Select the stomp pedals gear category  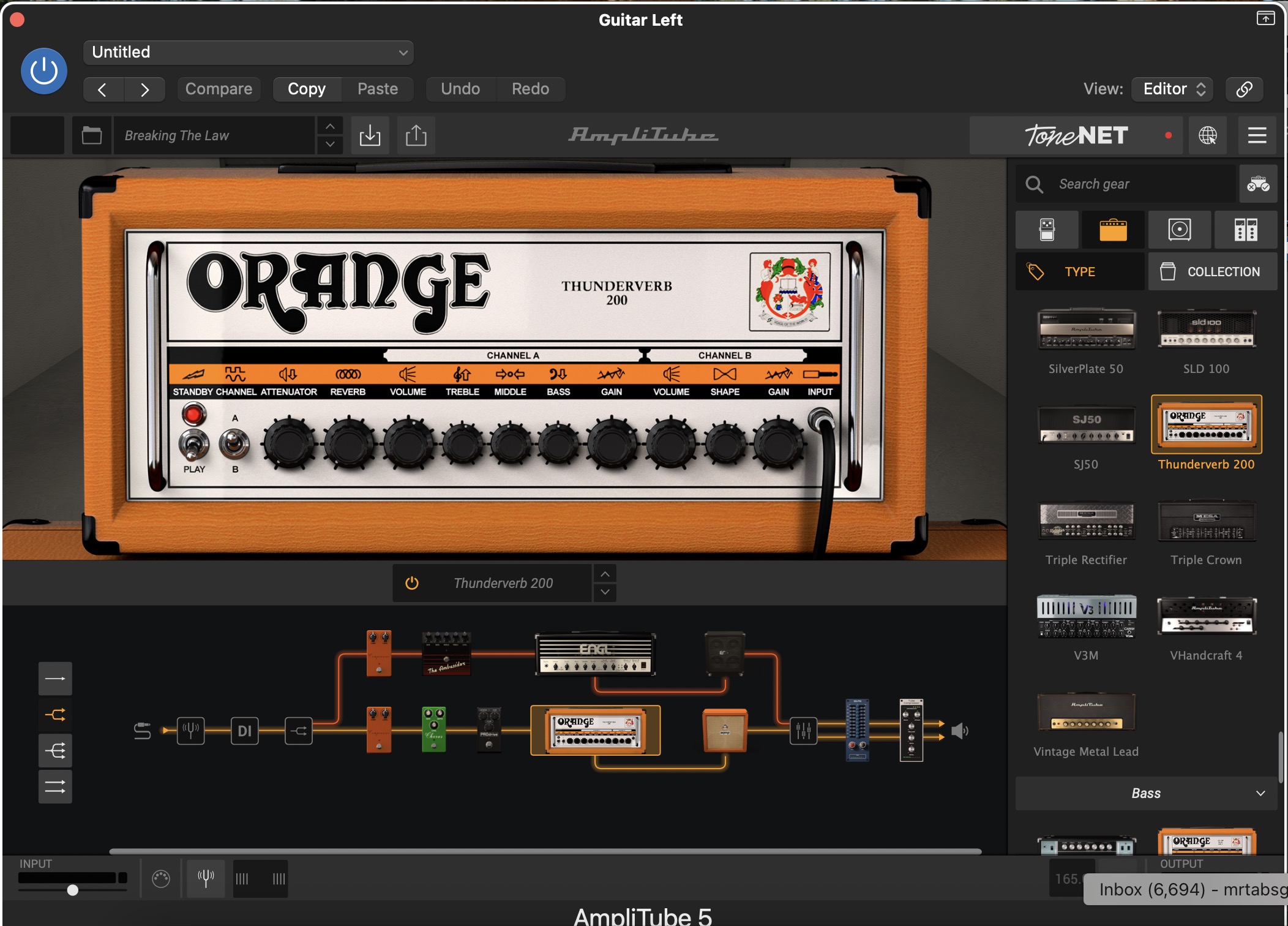pos(1047,230)
